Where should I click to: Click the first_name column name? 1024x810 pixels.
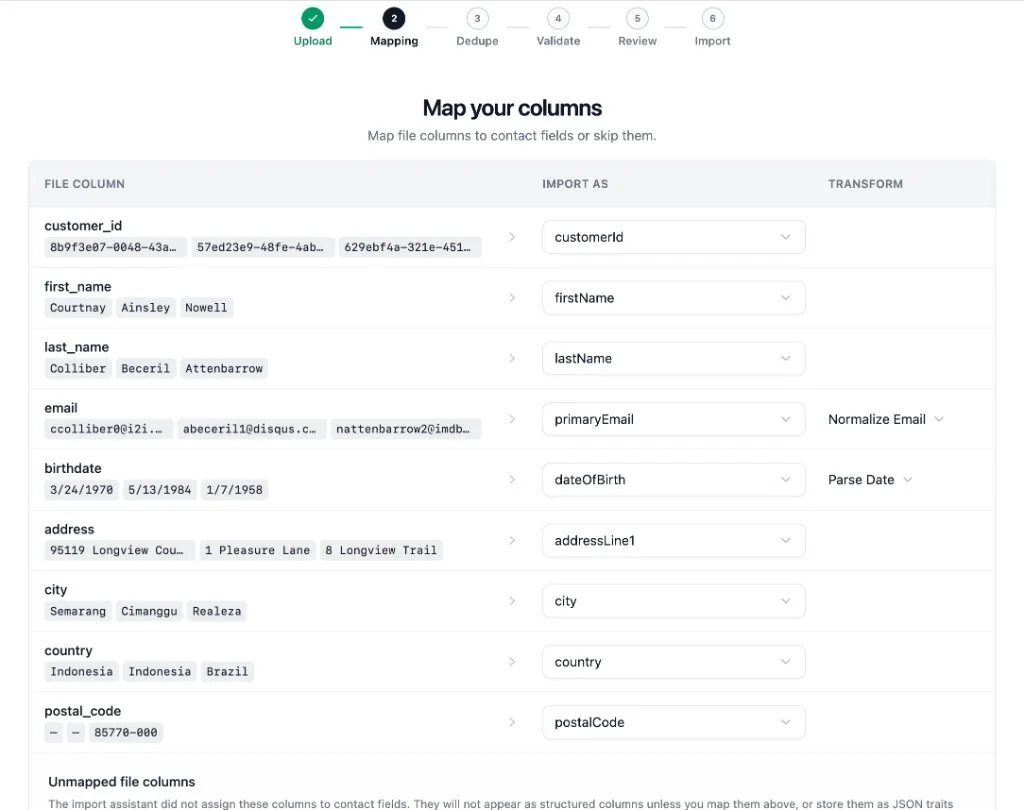78,287
